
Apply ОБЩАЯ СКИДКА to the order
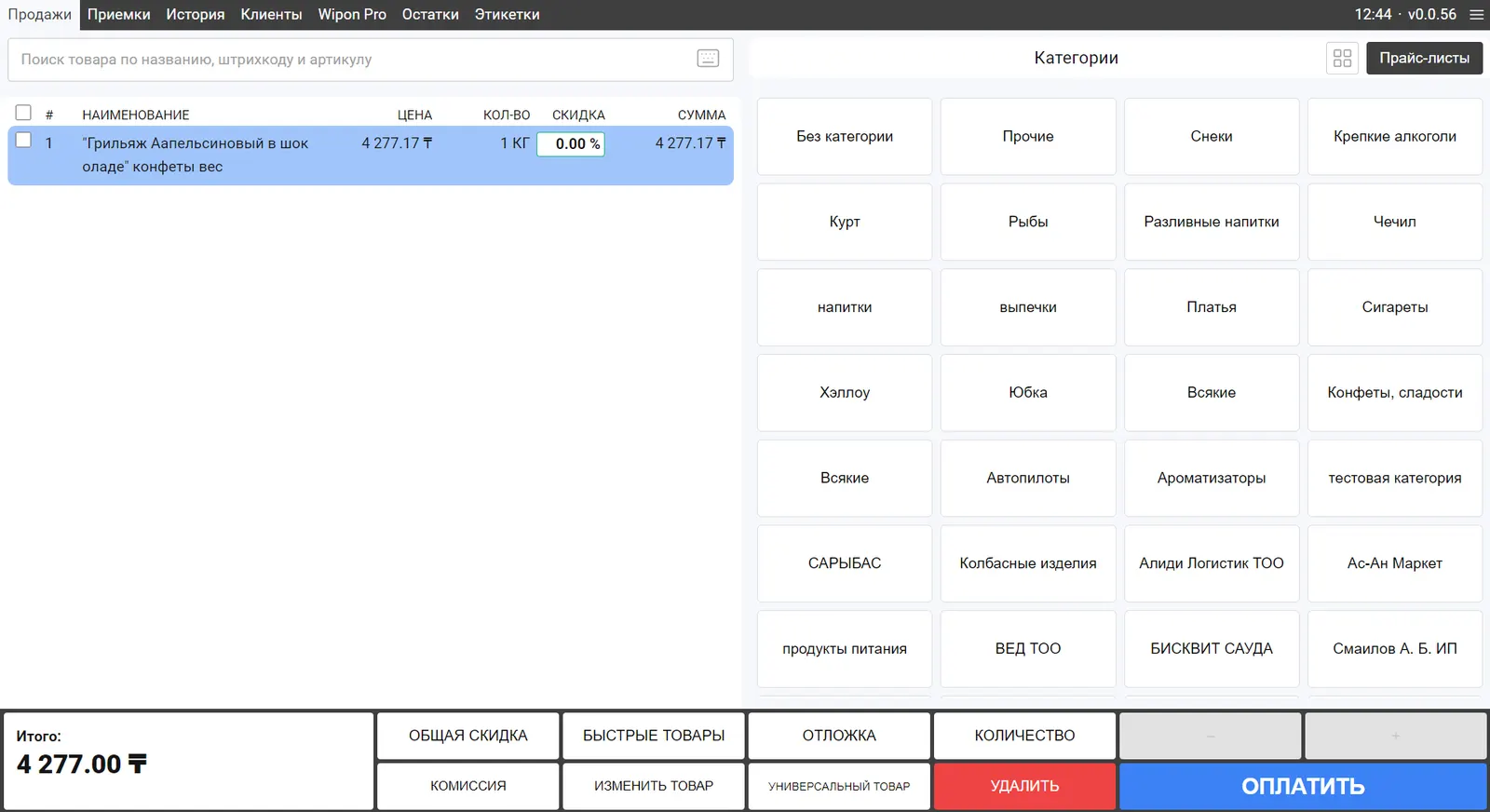click(467, 736)
